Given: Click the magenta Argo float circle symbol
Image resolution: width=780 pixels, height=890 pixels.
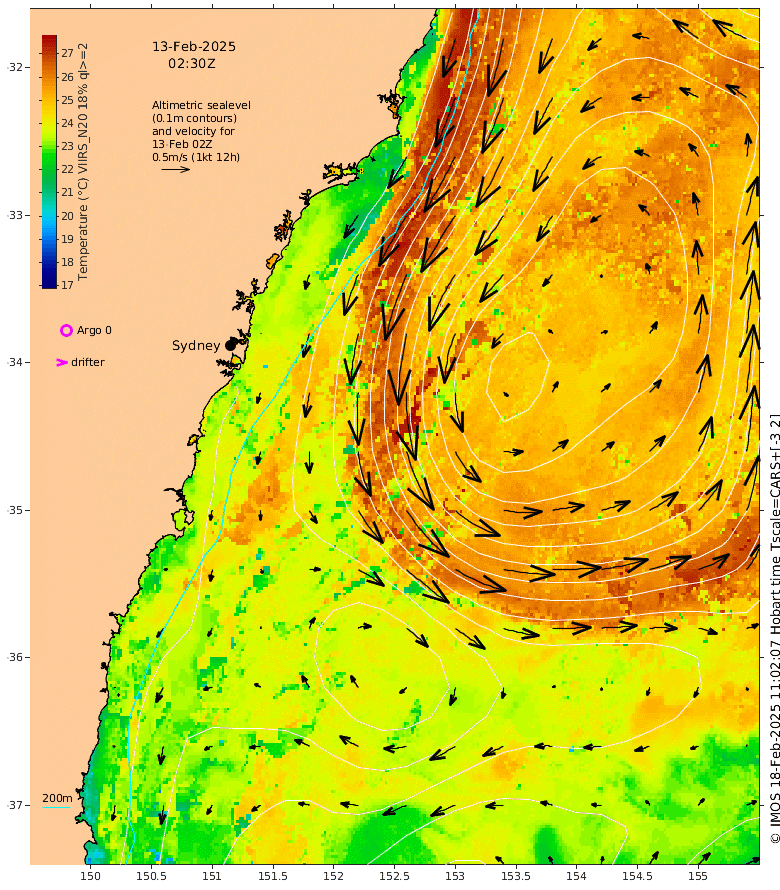Looking at the screenshot, I should point(66,330).
